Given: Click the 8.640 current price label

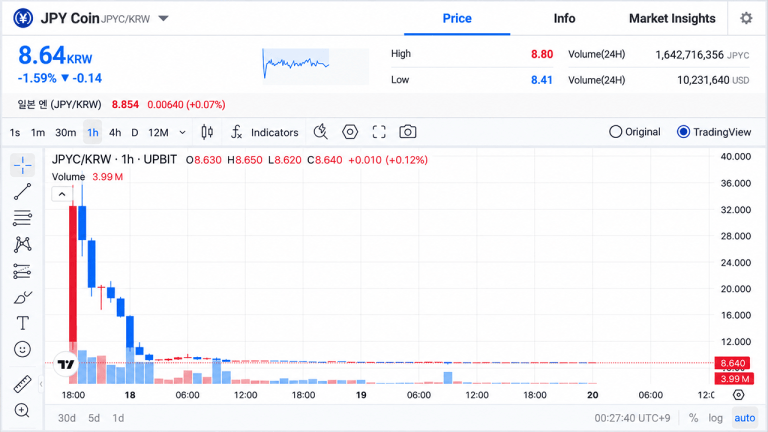Looking at the screenshot, I should (x=732, y=363).
